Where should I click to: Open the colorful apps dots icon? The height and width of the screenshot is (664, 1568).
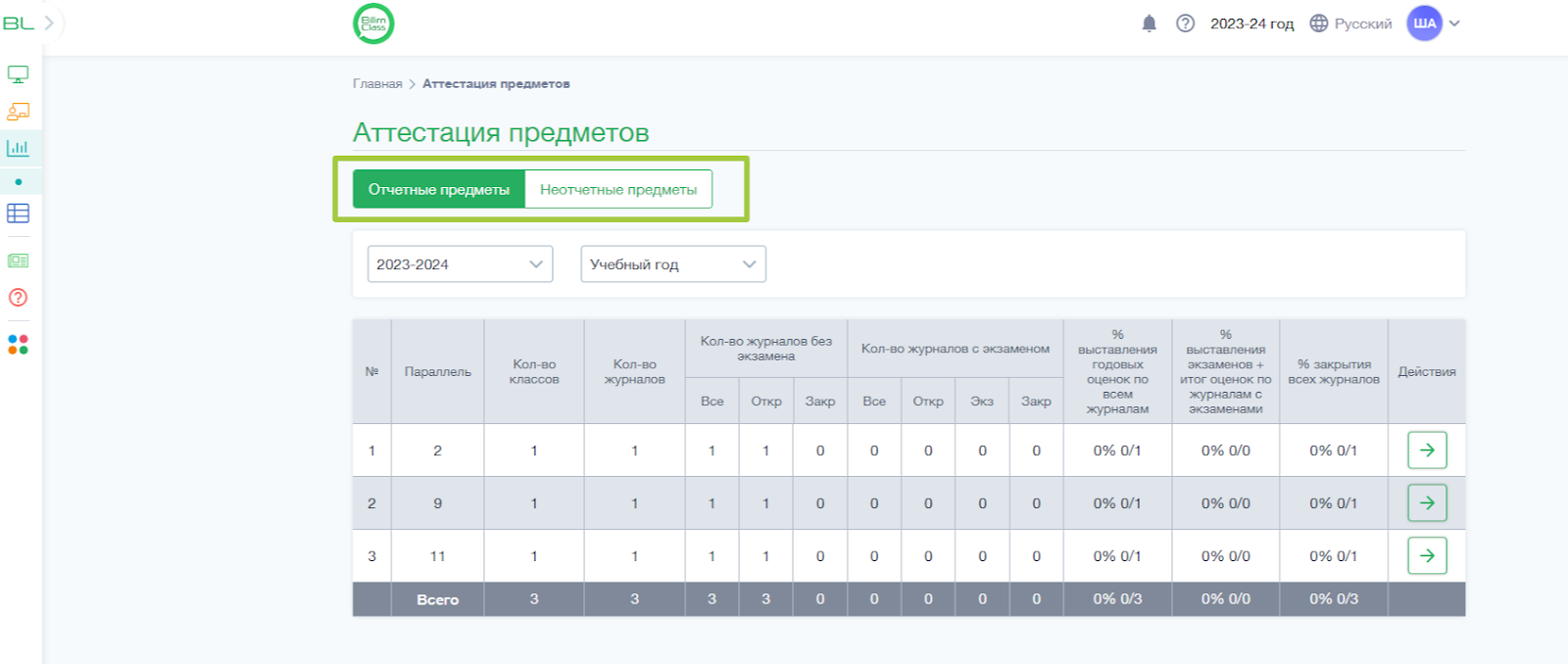click(x=18, y=345)
